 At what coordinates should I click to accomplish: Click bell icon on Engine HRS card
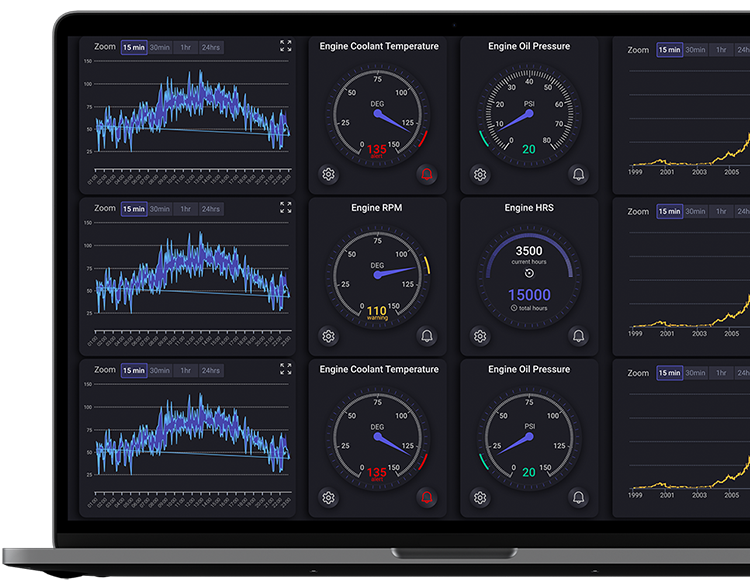coord(578,336)
